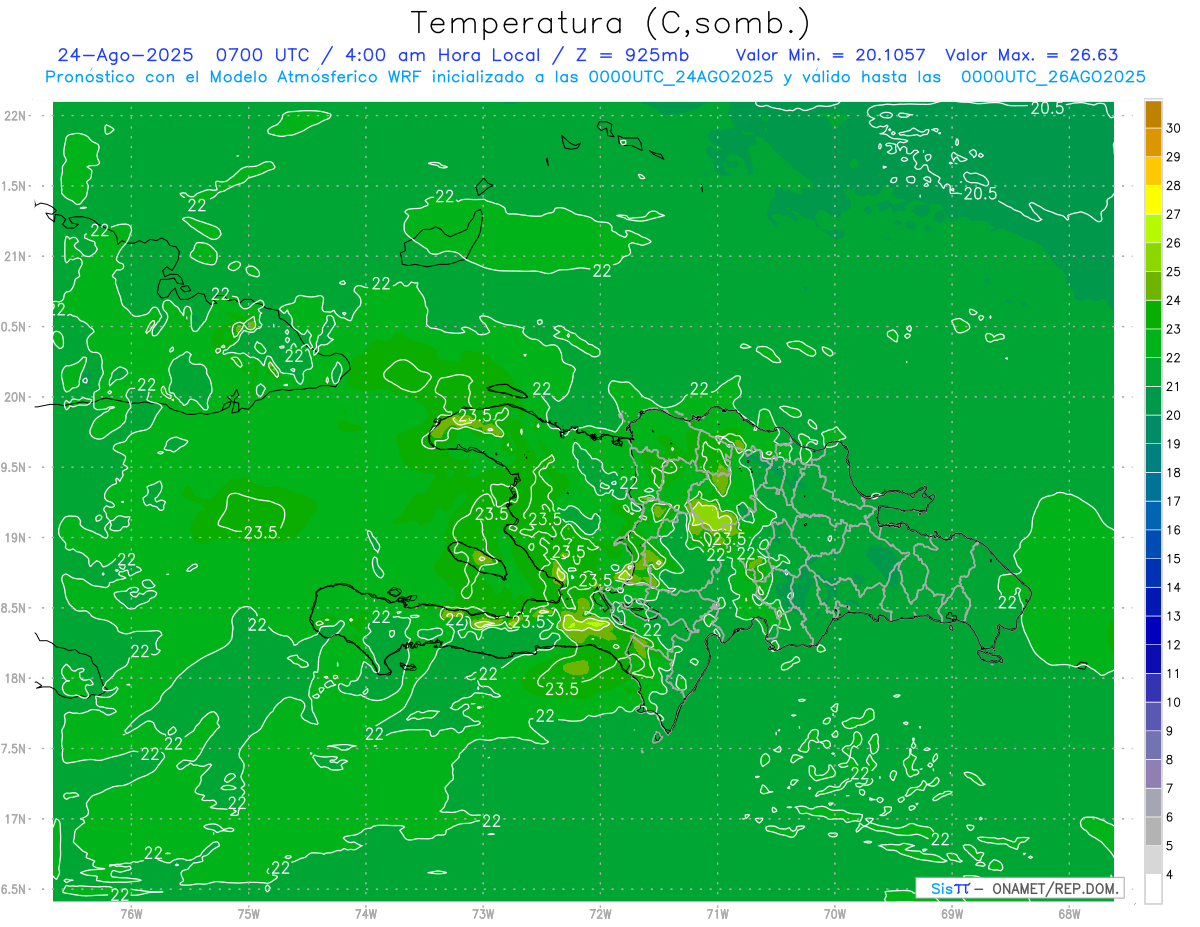Screen dimensions: 1200x927
Task: Click the 'SisTT – ONAMET/REP.DOM.' logo box
Action: 1020,888
